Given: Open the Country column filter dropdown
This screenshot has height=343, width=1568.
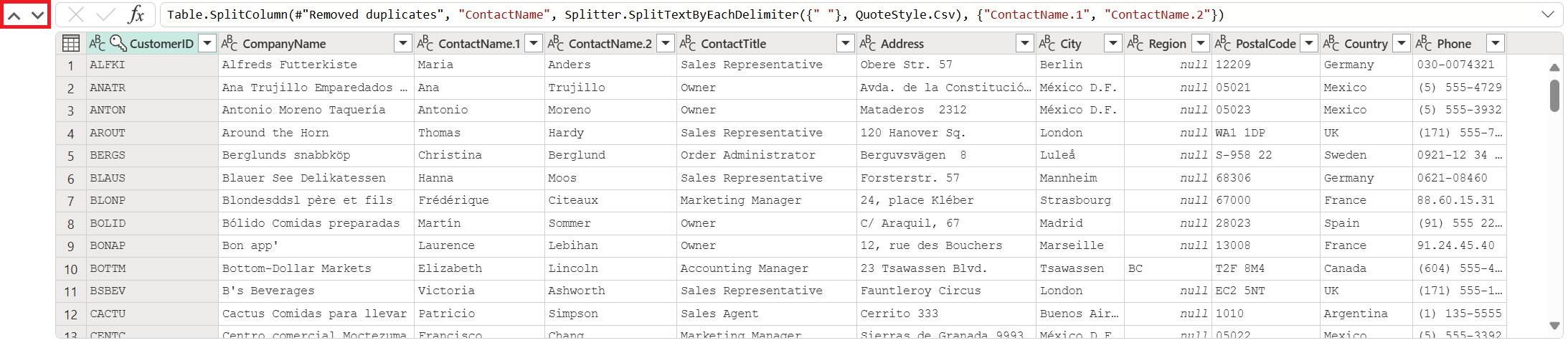Looking at the screenshot, I should click(x=1402, y=44).
